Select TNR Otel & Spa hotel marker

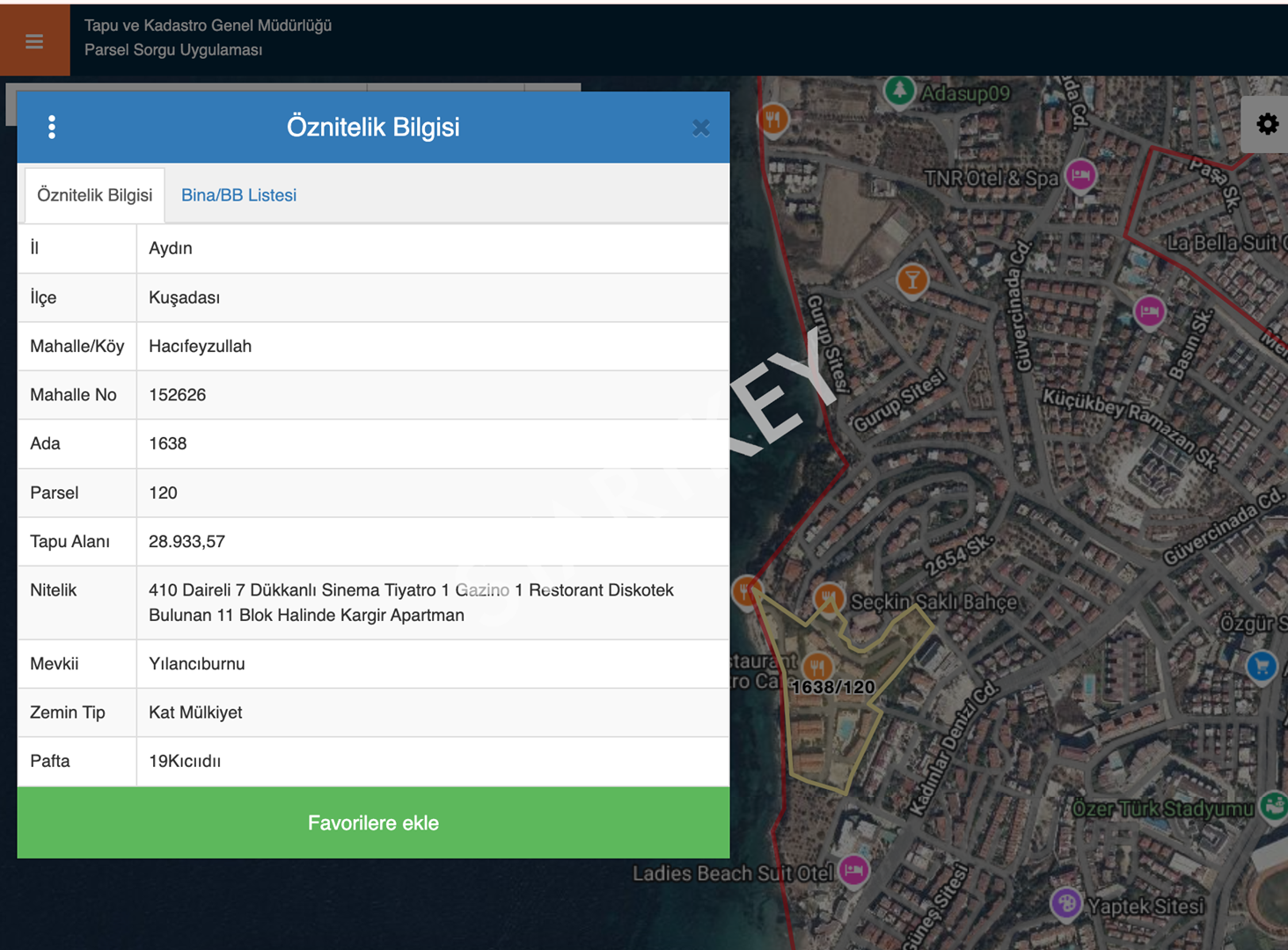point(1080,175)
